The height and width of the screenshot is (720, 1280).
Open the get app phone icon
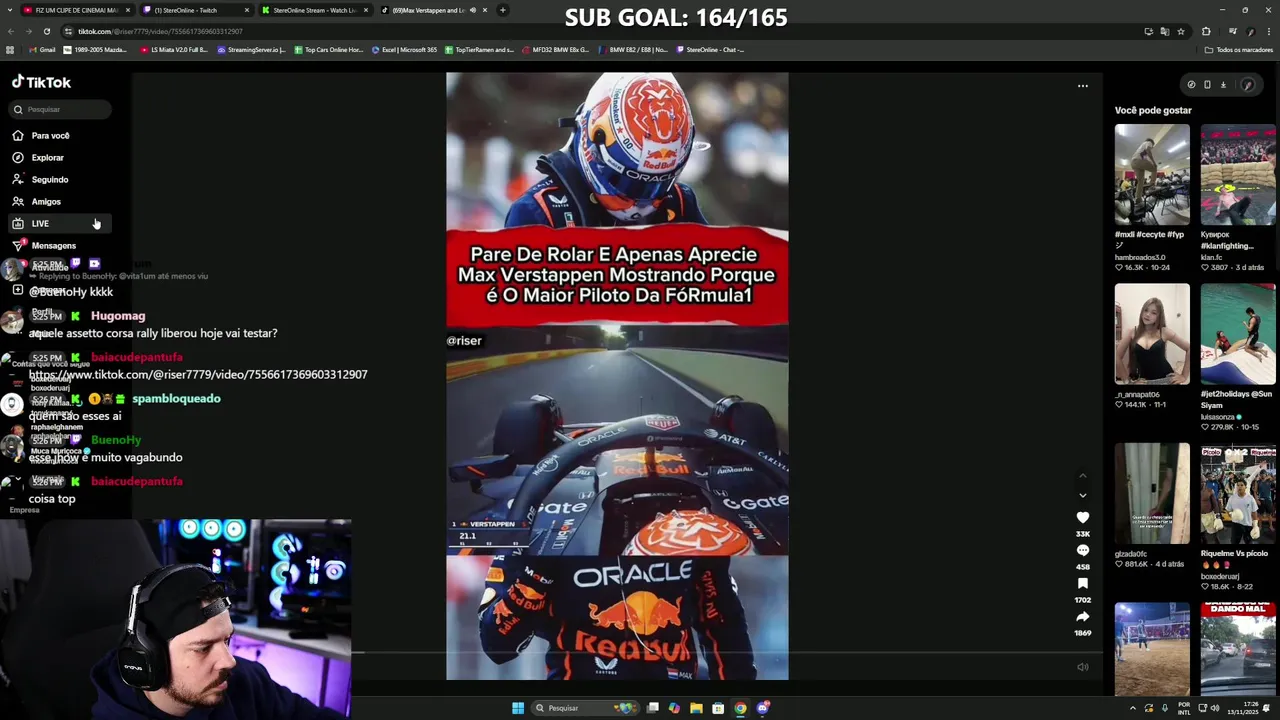click(x=1207, y=85)
